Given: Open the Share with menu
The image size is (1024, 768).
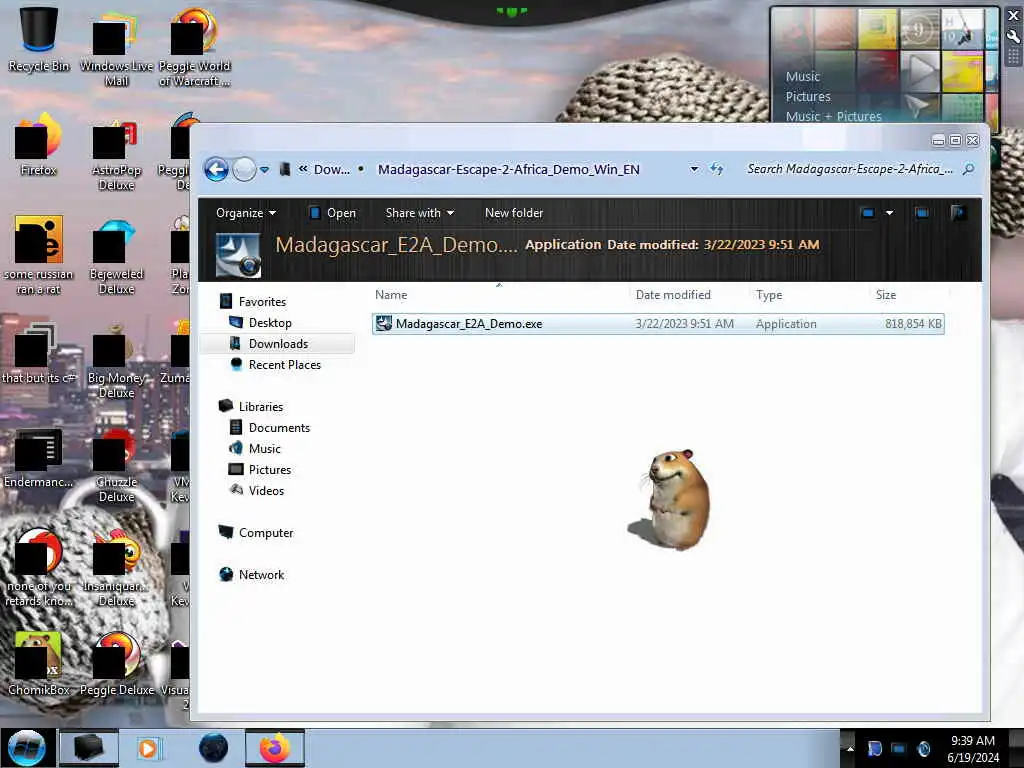Looking at the screenshot, I should pos(419,213).
